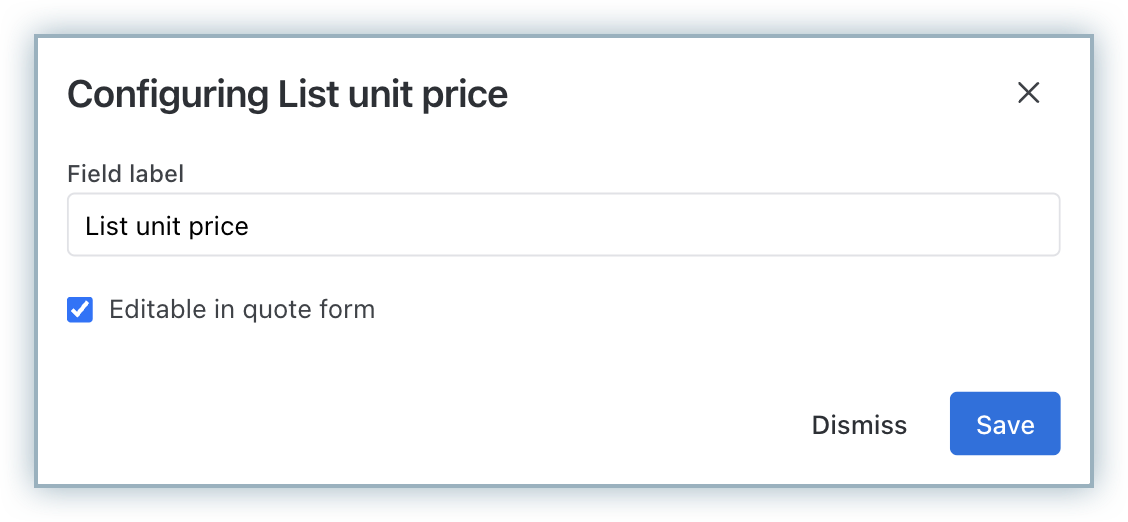Click the 'Configuring List unit price' dialog title
Screen dimensions: 1128x522
[x=287, y=95]
